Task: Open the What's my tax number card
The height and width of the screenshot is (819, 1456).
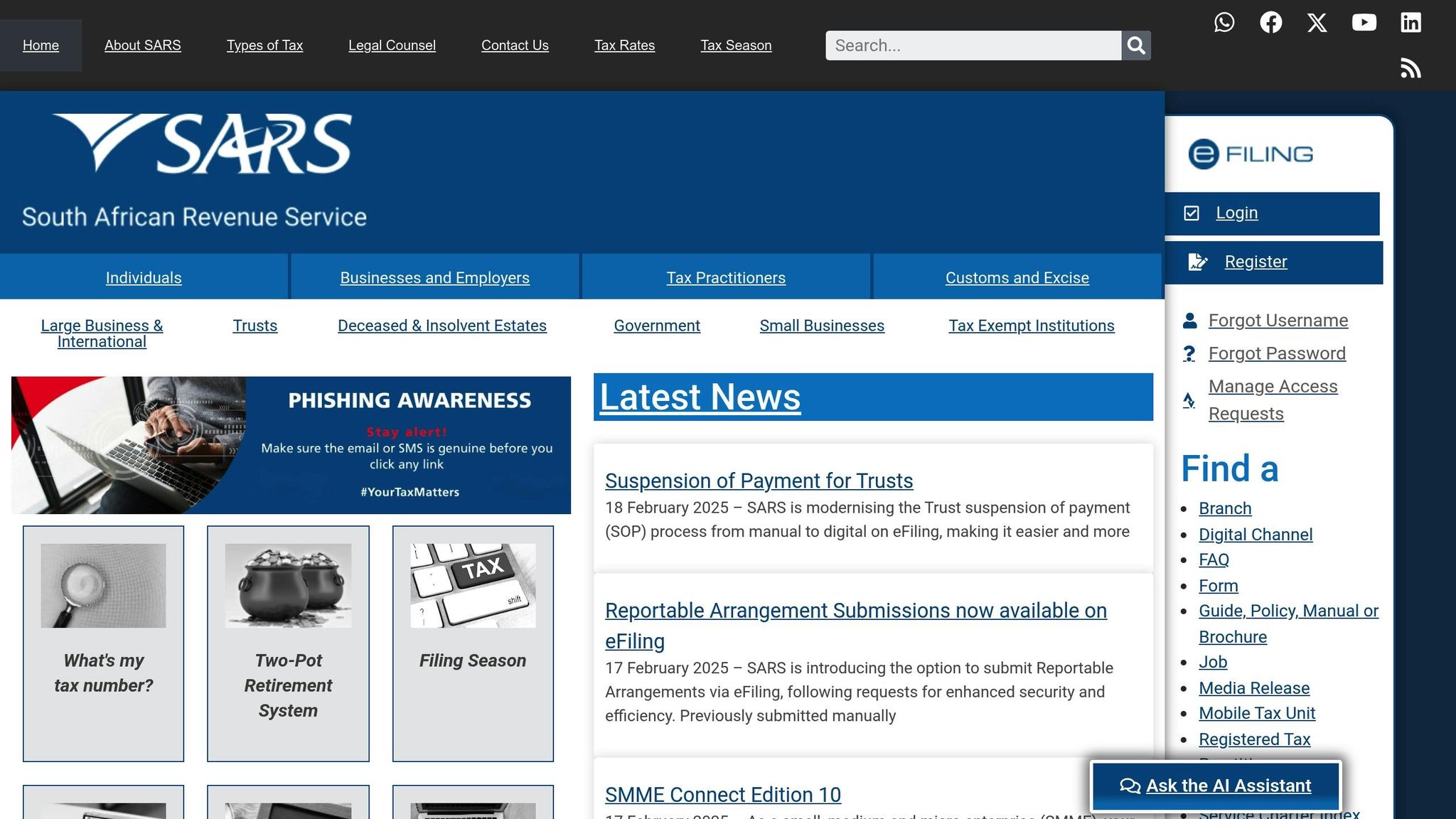Action: [103, 643]
